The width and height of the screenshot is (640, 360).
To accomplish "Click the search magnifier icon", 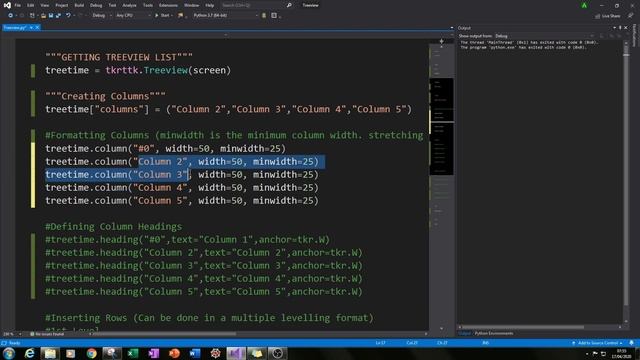I will tap(289, 5).
